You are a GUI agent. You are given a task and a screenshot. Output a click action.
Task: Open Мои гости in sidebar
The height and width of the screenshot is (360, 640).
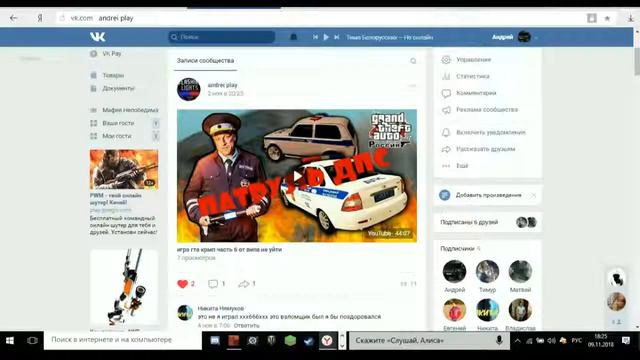point(117,136)
